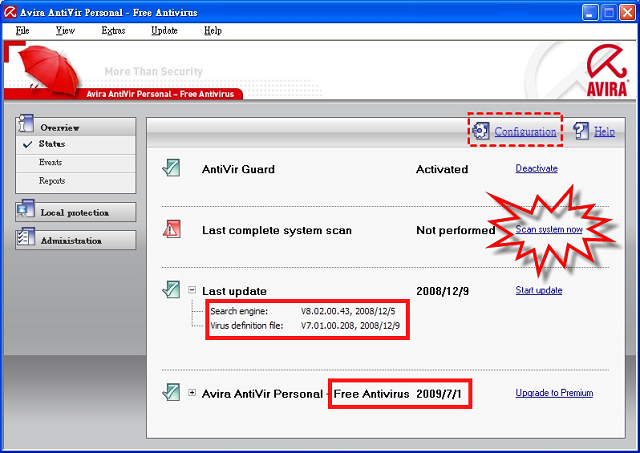The width and height of the screenshot is (640, 453).
Task: Select the Overview section header
Action: [76, 127]
